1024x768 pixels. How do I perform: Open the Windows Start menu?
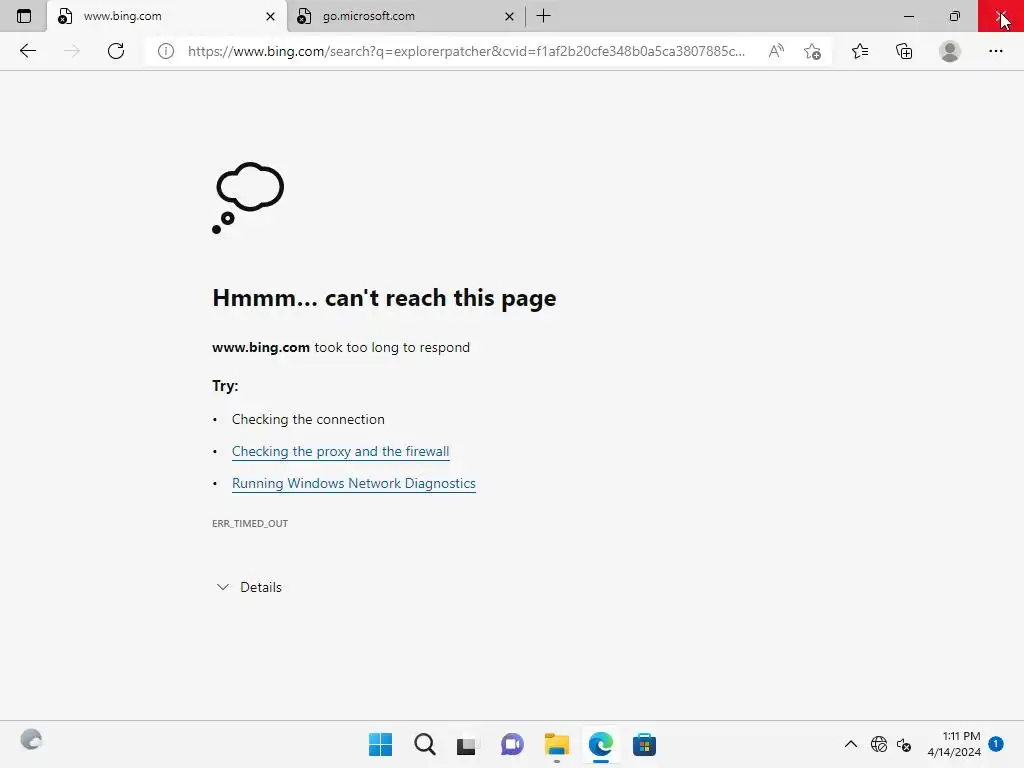click(x=380, y=744)
